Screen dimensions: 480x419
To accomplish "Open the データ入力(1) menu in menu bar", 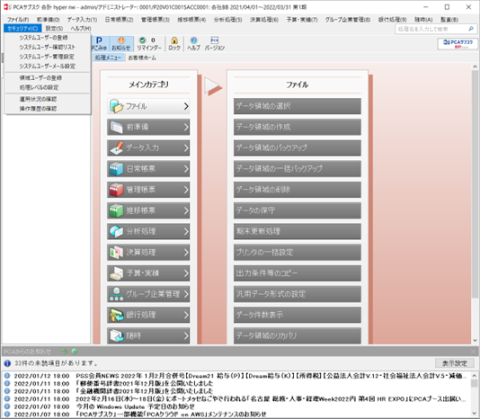I will (x=82, y=20).
